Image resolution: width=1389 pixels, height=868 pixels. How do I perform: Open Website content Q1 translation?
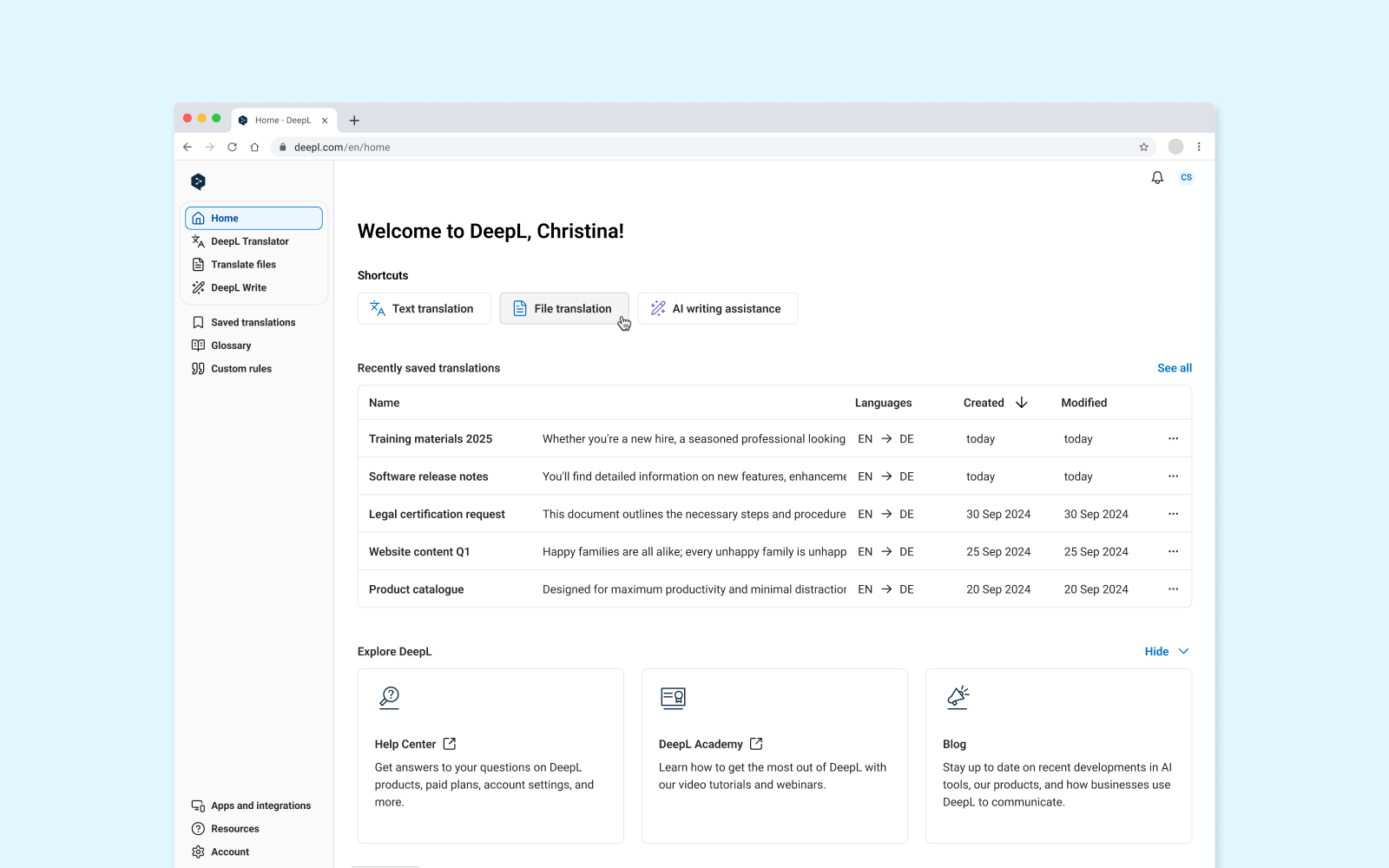coord(419,551)
